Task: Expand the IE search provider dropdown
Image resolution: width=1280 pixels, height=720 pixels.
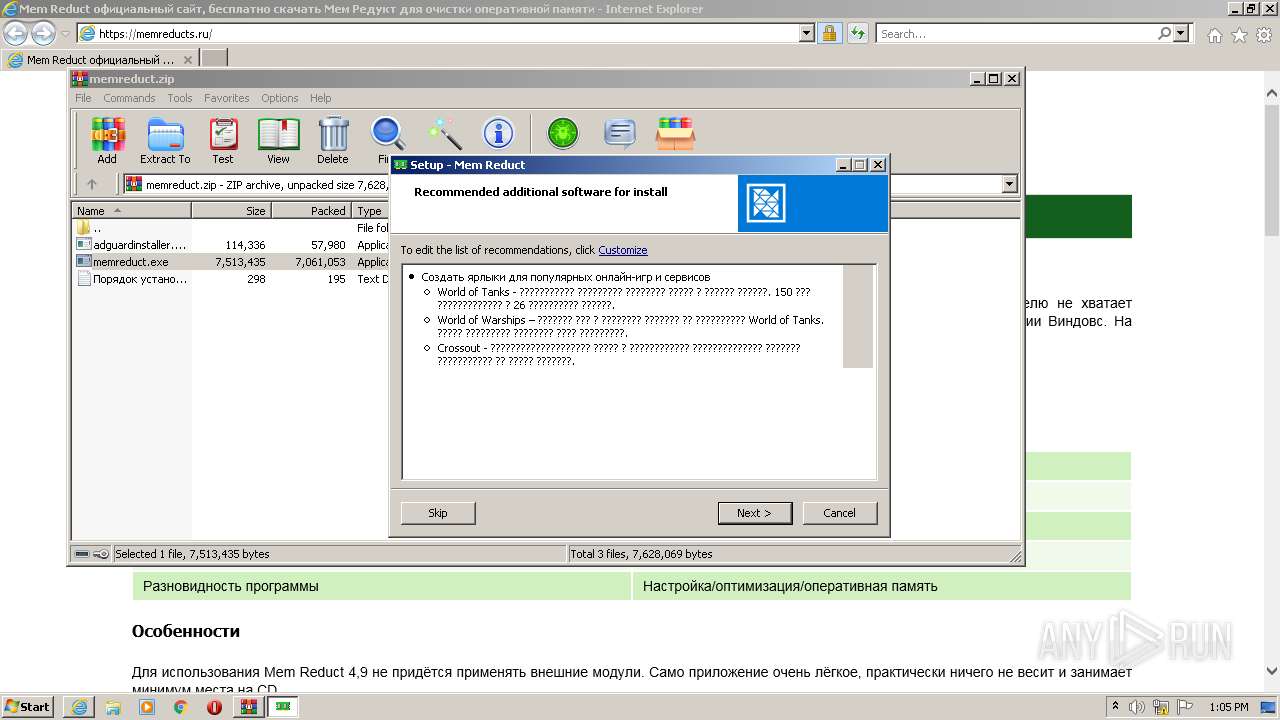Action: (x=1182, y=34)
